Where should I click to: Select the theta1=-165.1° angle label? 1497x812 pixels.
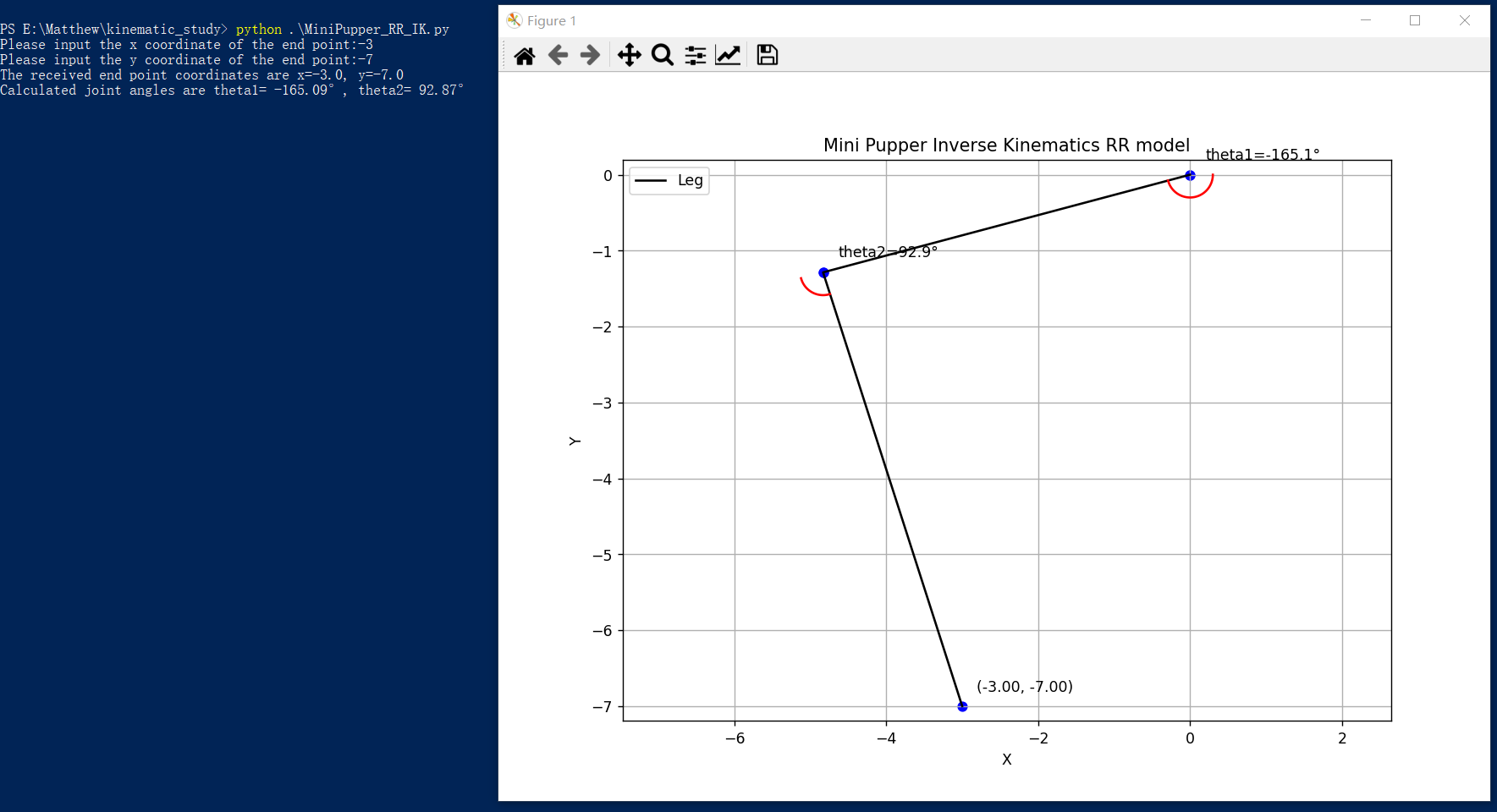pyautogui.click(x=1263, y=155)
